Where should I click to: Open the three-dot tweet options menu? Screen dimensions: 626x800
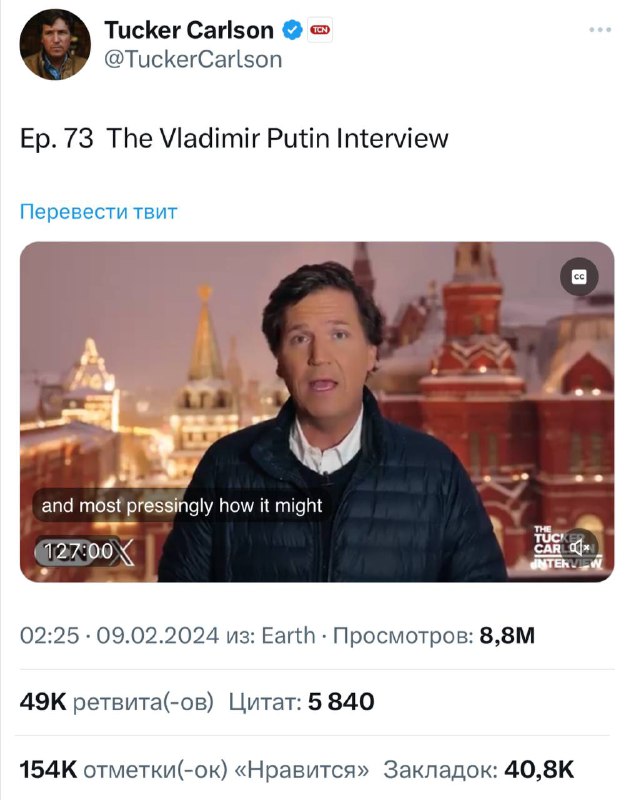pyautogui.click(x=599, y=30)
